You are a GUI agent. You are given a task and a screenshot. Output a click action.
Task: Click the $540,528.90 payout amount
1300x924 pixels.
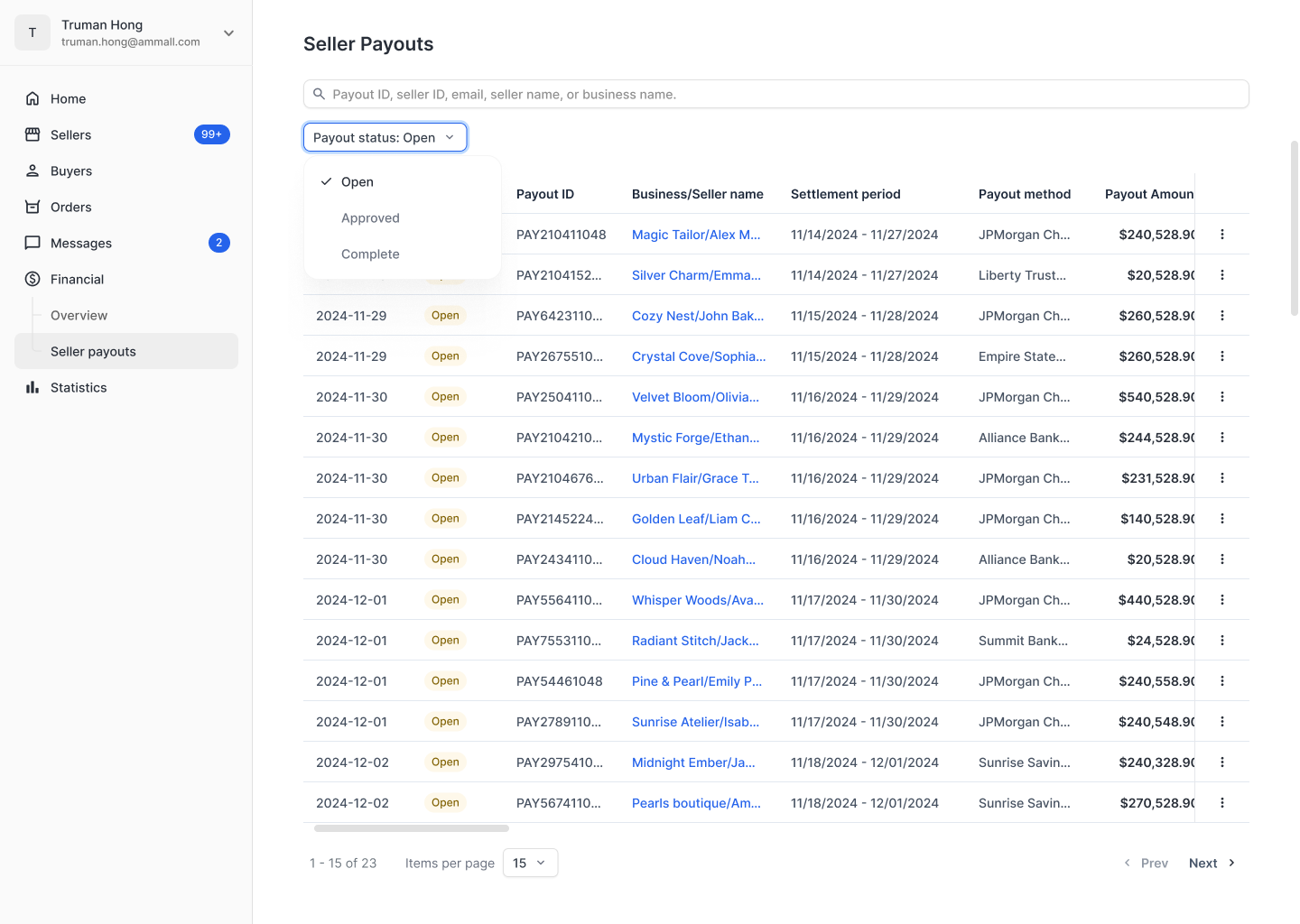(1156, 397)
